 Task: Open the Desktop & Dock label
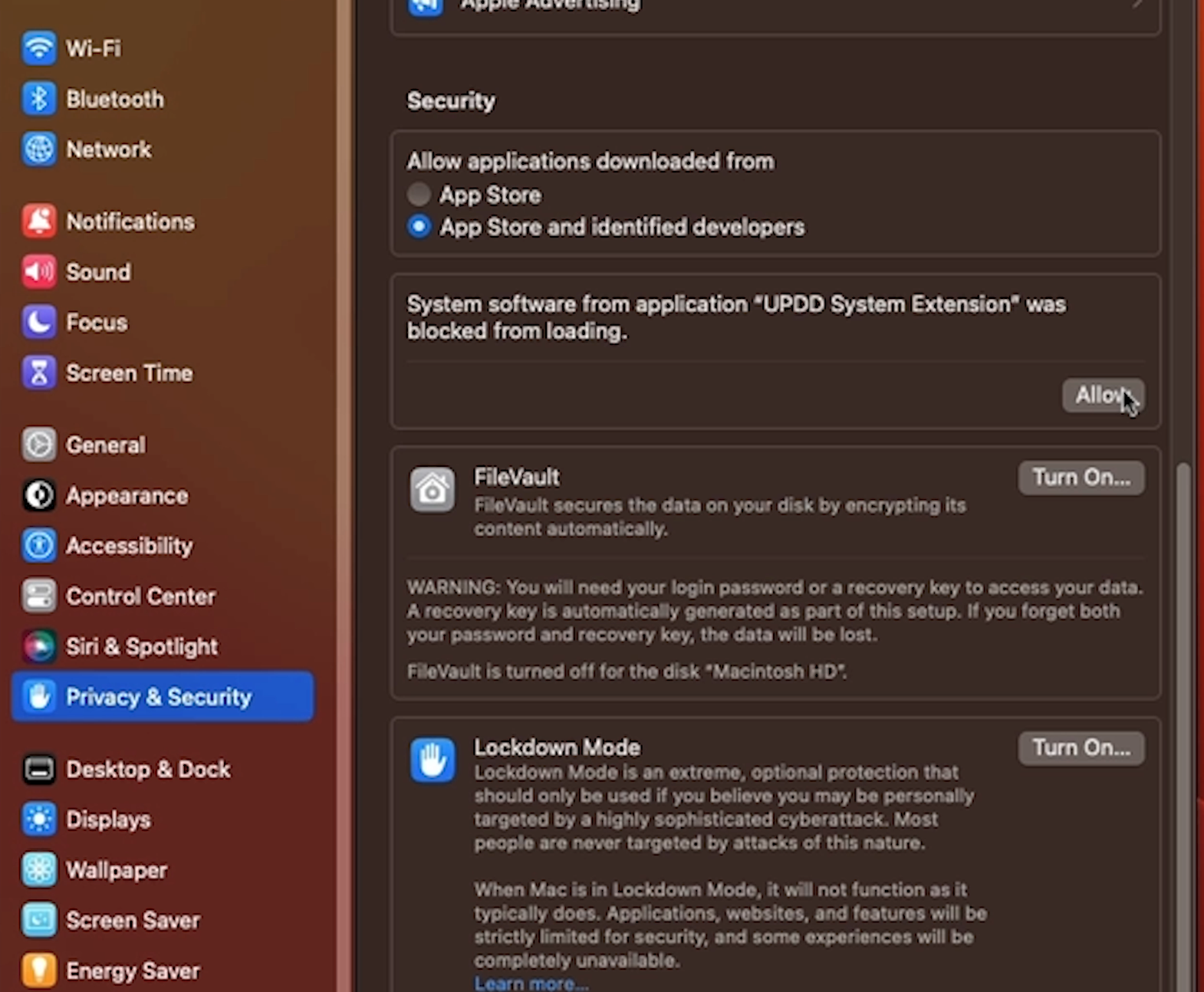tap(149, 769)
